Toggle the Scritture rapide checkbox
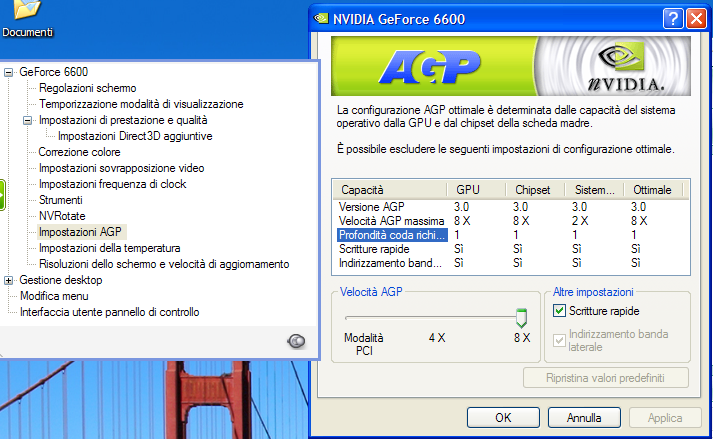The image size is (713, 439). (559, 311)
